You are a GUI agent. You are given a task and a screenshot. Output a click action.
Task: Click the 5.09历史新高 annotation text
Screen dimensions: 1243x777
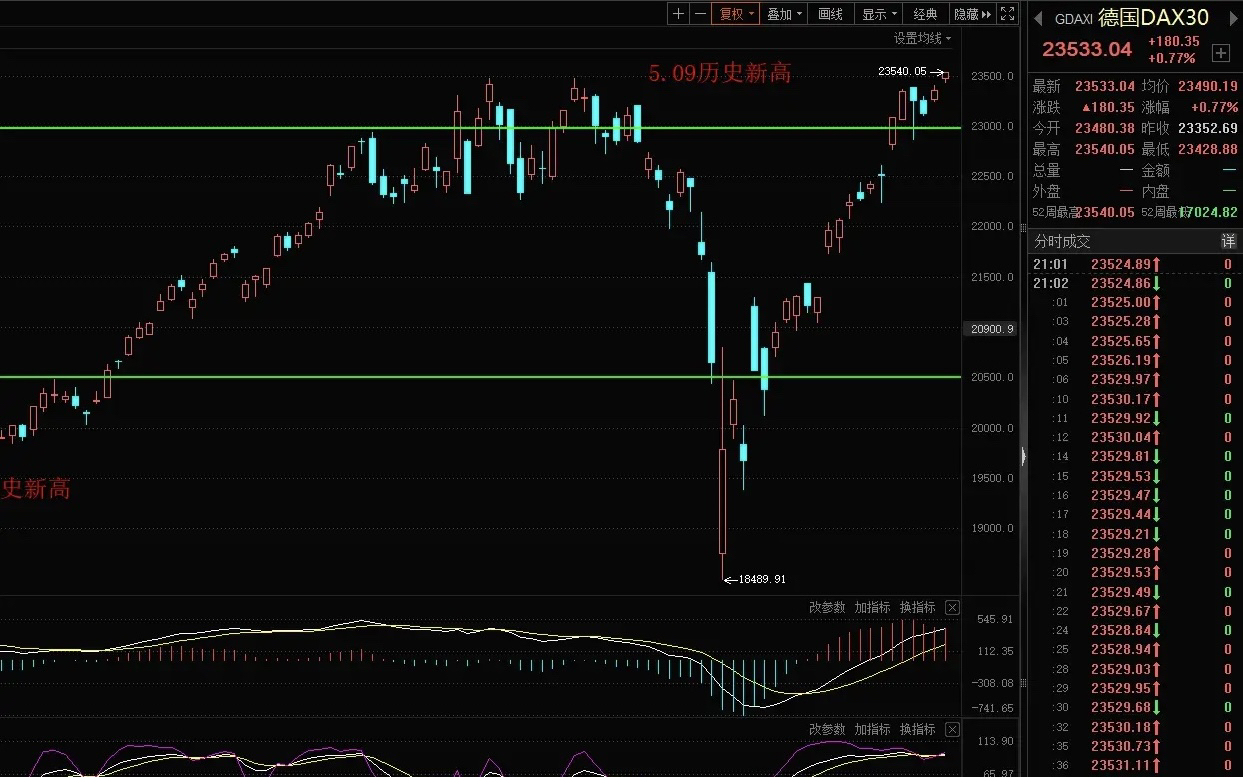pyautogui.click(x=720, y=72)
